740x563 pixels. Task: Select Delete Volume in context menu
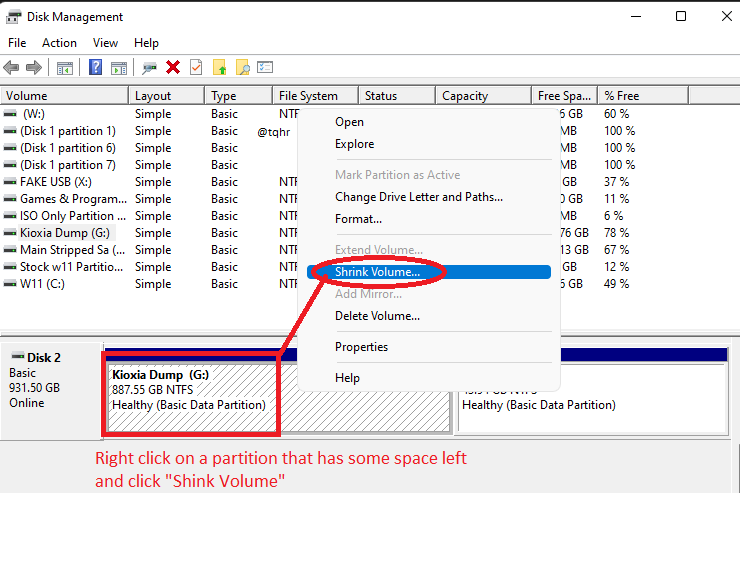pyautogui.click(x=377, y=316)
